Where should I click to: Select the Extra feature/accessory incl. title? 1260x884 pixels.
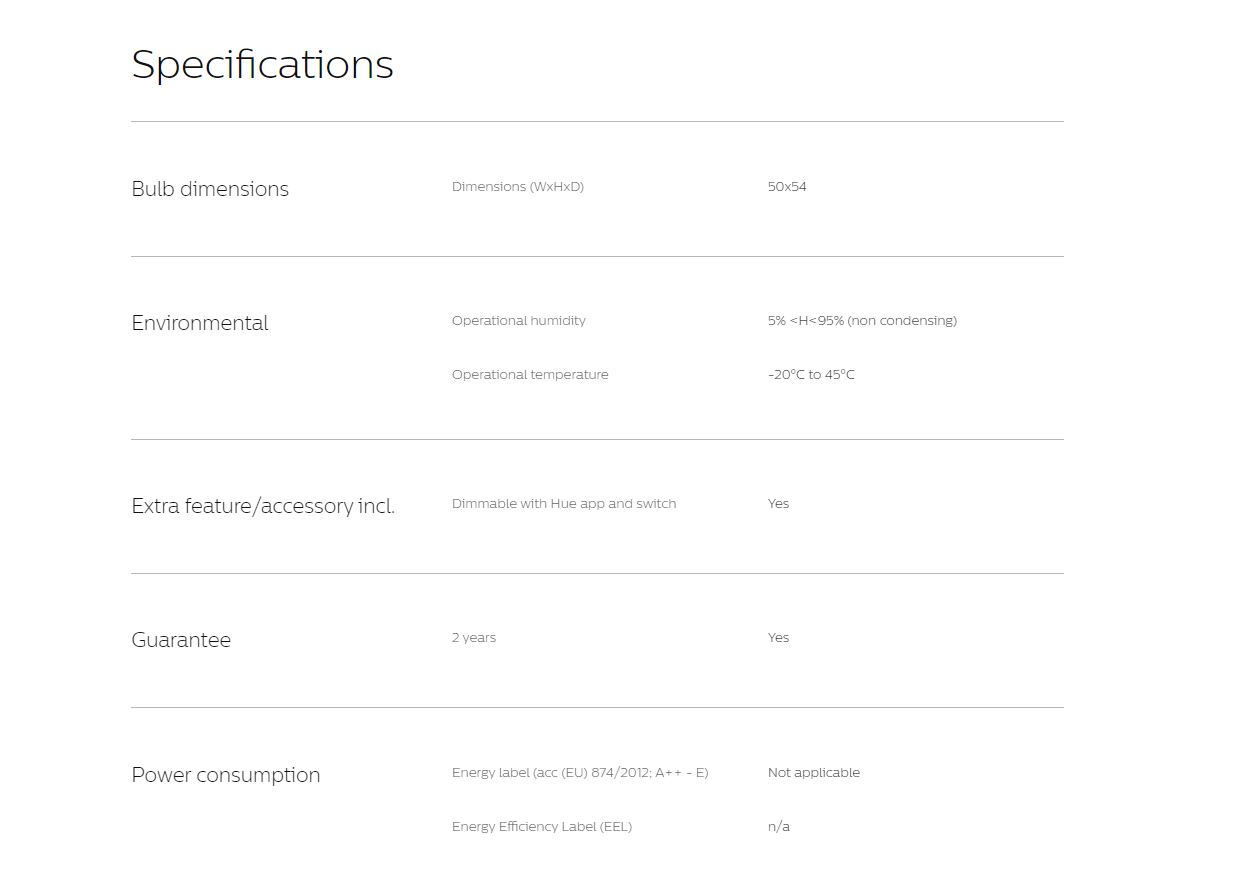(263, 506)
